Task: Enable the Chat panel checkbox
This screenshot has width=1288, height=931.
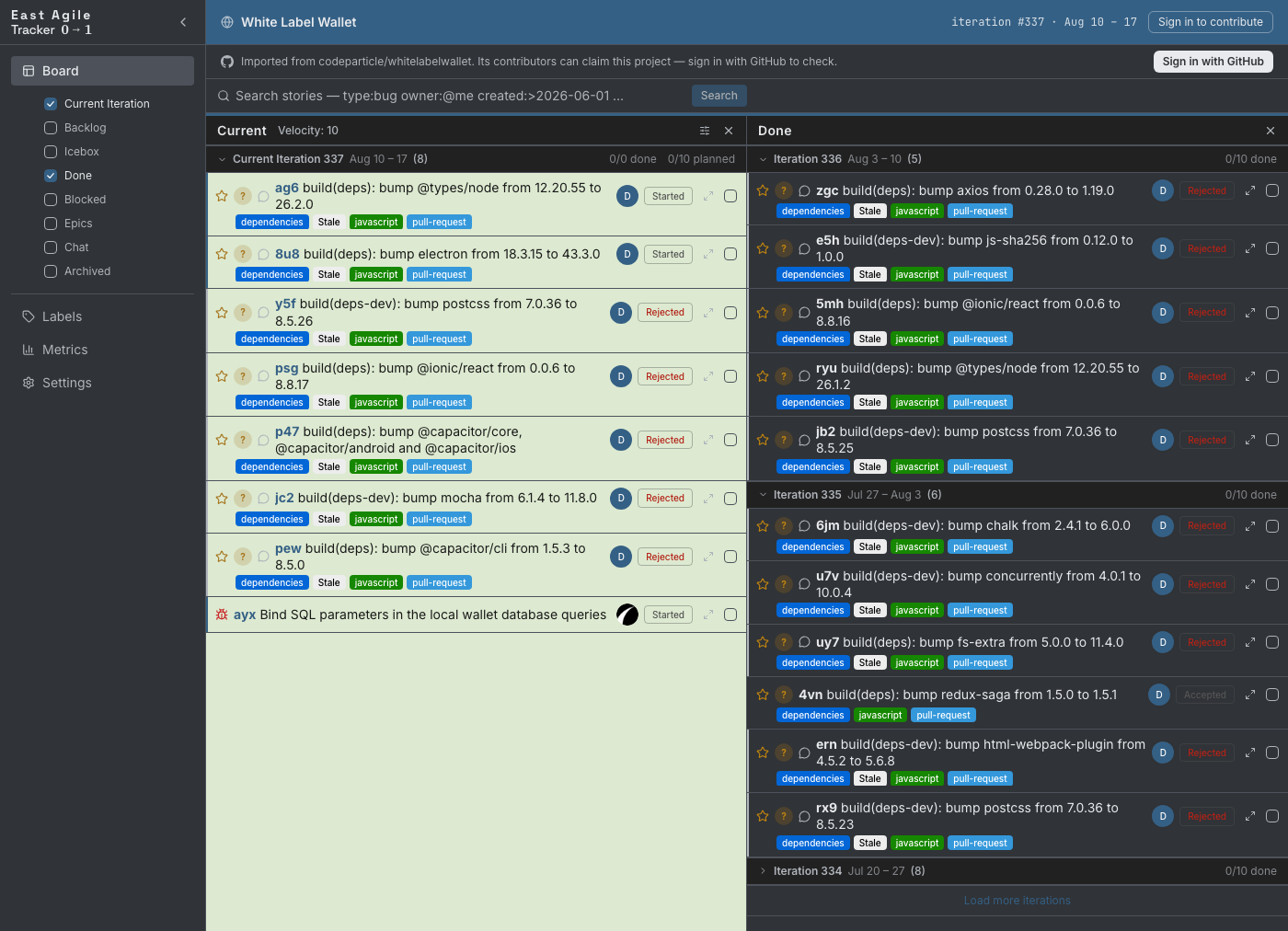Action: 51,247
